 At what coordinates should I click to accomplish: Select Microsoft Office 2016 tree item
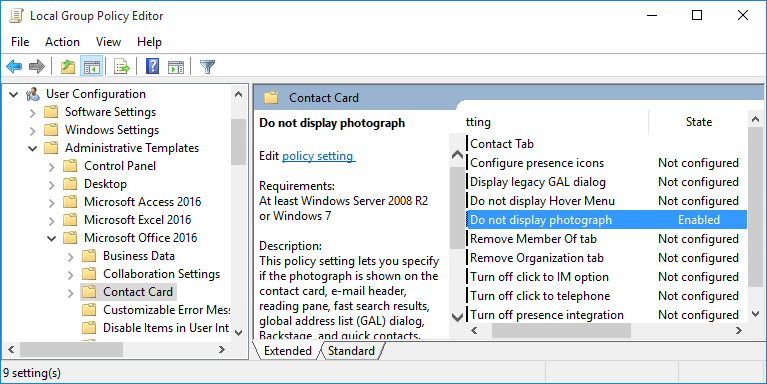pyautogui.click(x=140, y=238)
